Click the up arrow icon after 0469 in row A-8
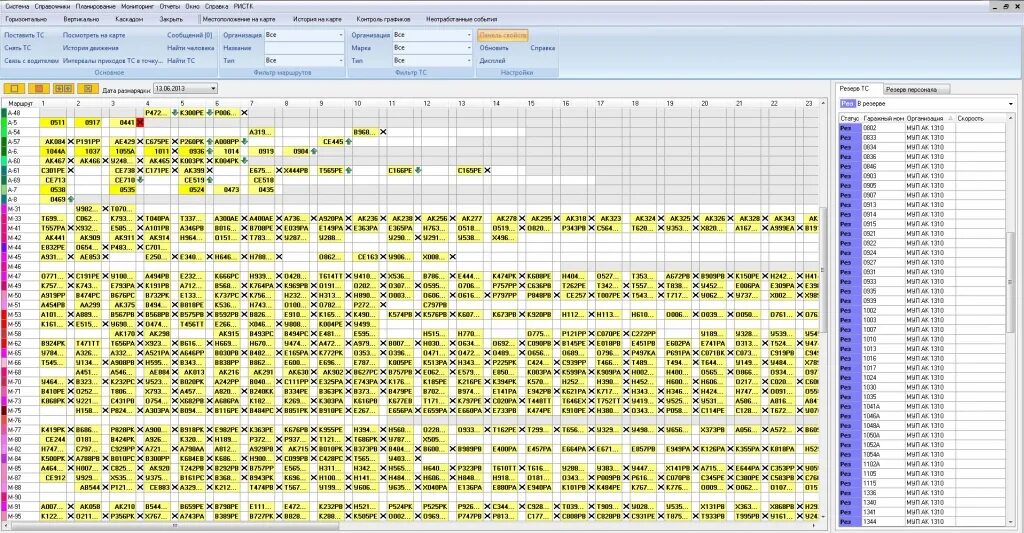This screenshot has width=1024, height=533. pyautogui.click(x=71, y=199)
